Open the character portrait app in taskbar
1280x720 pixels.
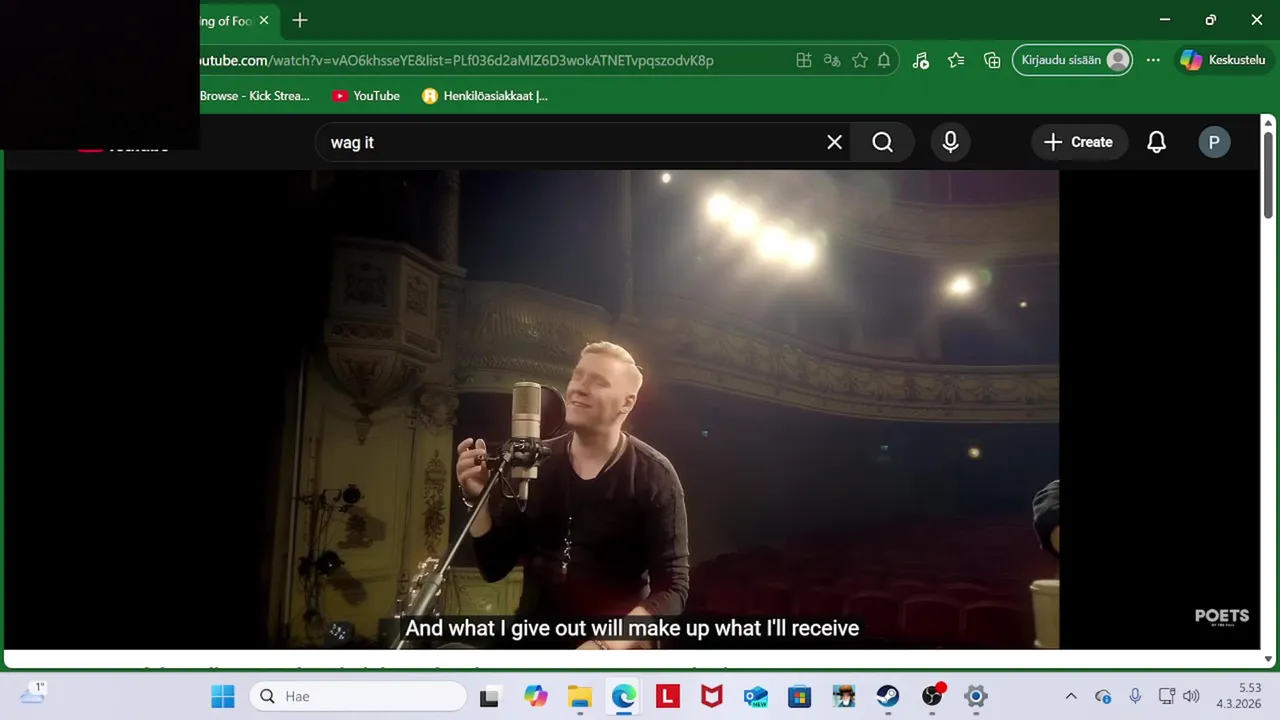pyautogui.click(x=844, y=696)
